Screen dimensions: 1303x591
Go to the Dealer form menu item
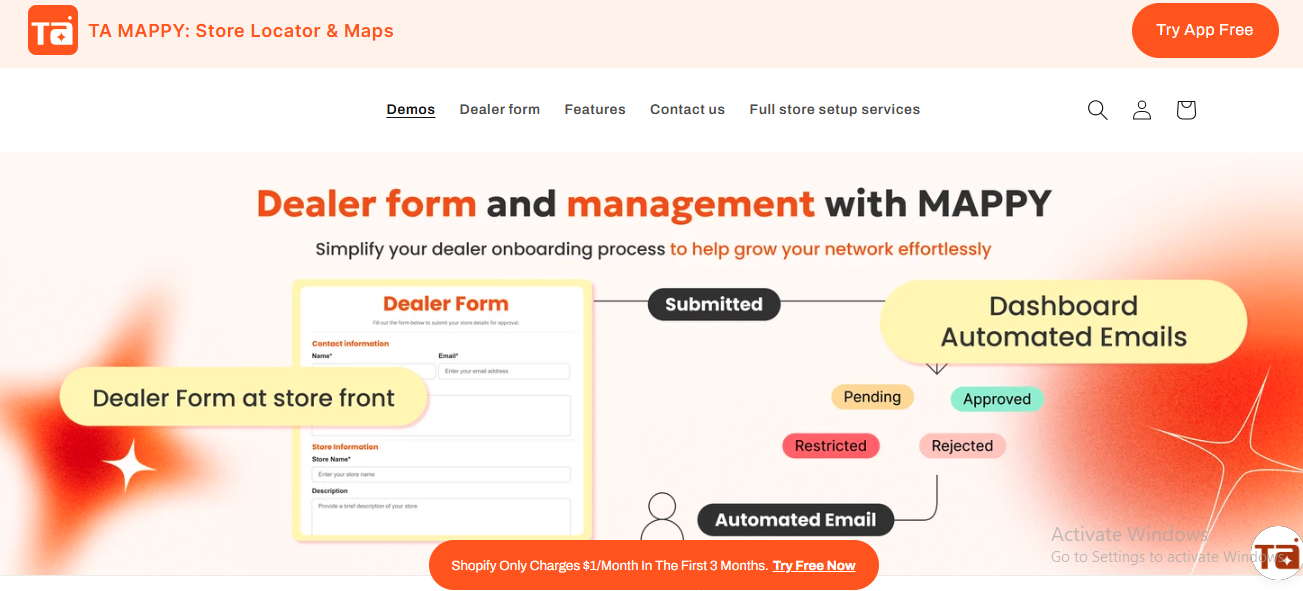(500, 110)
